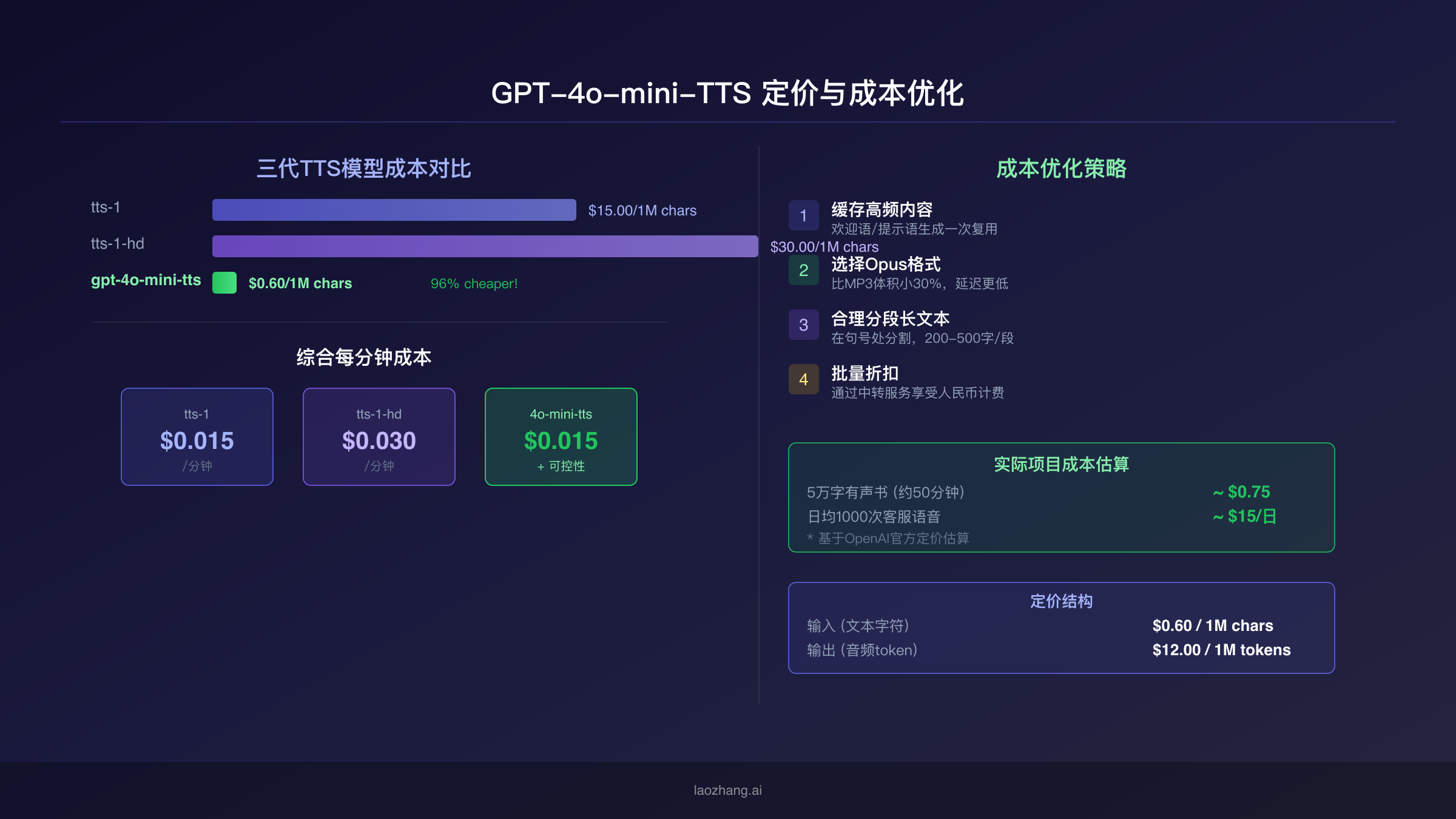Click the number 2 strategy badge
This screenshot has height=819, width=1456.
[x=803, y=270]
